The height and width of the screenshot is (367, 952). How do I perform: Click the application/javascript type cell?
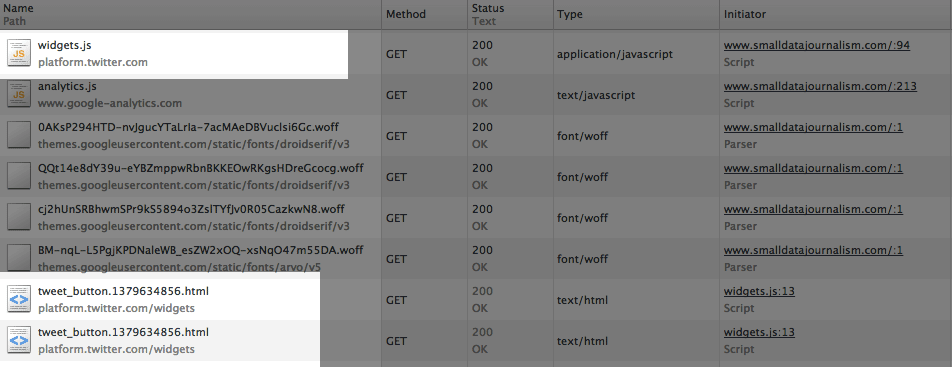coord(614,54)
